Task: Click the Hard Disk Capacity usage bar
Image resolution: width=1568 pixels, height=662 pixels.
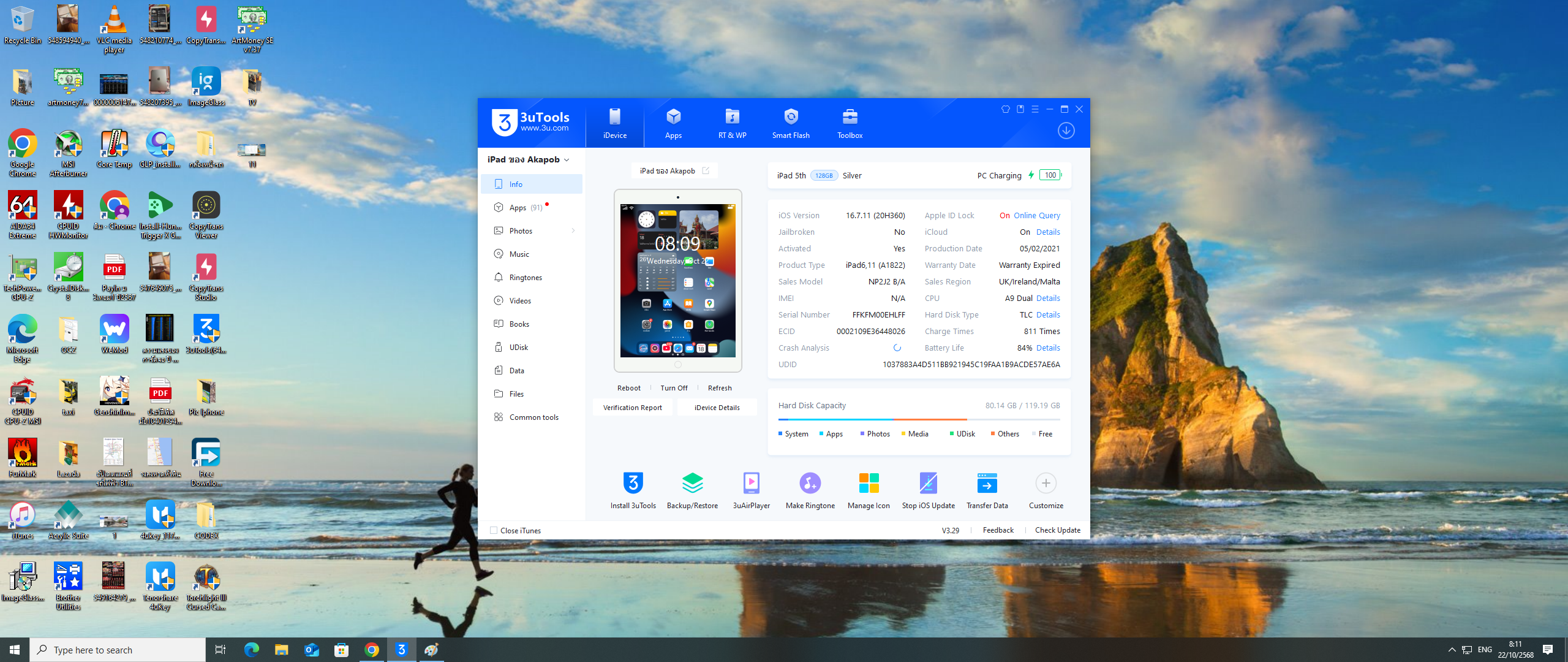Action: coord(919,419)
